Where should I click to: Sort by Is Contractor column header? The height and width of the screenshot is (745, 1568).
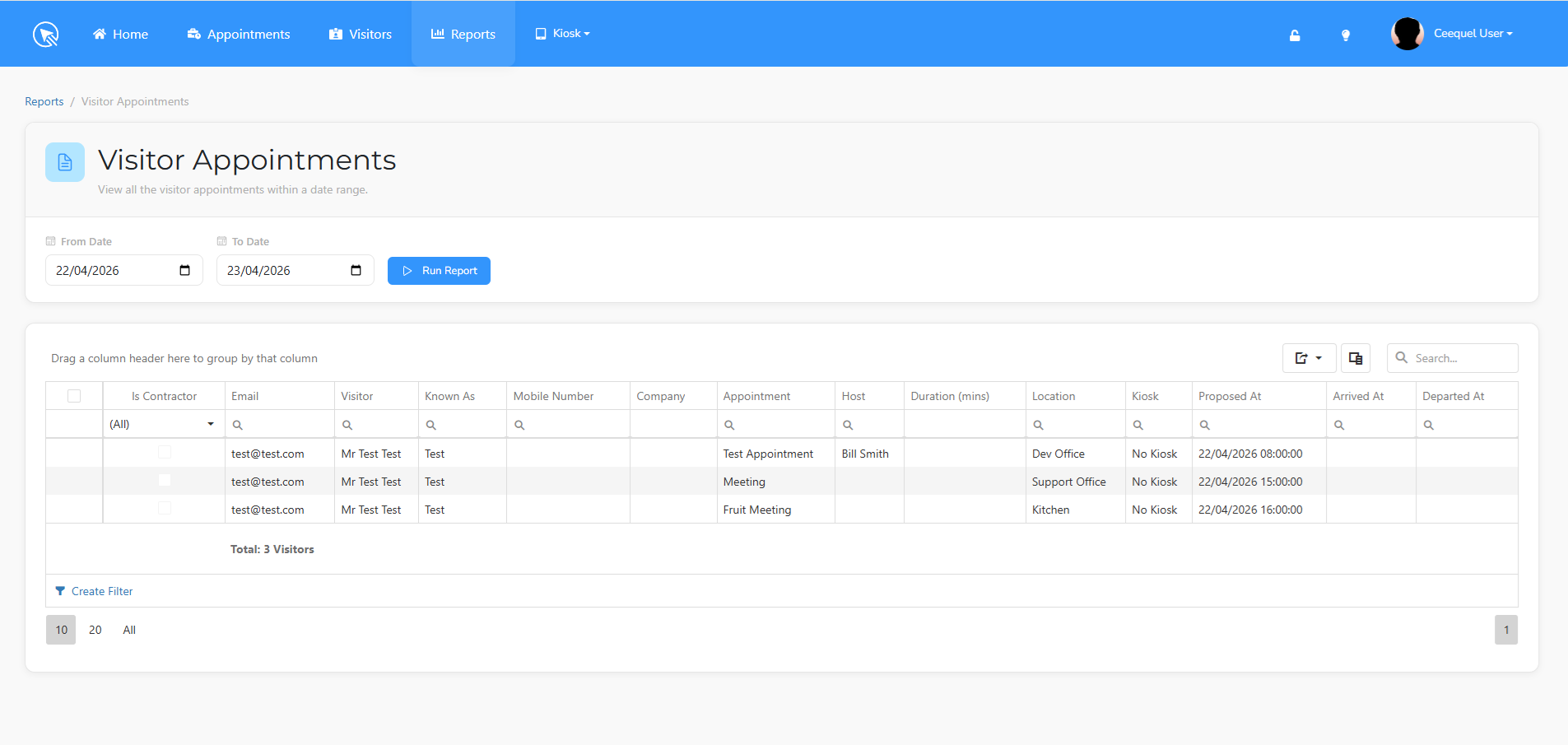pos(164,396)
